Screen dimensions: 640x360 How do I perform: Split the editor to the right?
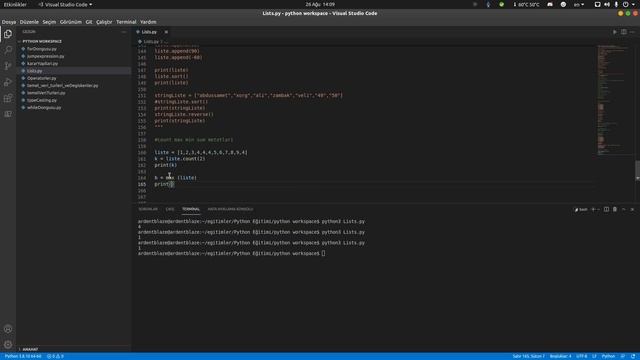pyautogui.click(x=624, y=32)
